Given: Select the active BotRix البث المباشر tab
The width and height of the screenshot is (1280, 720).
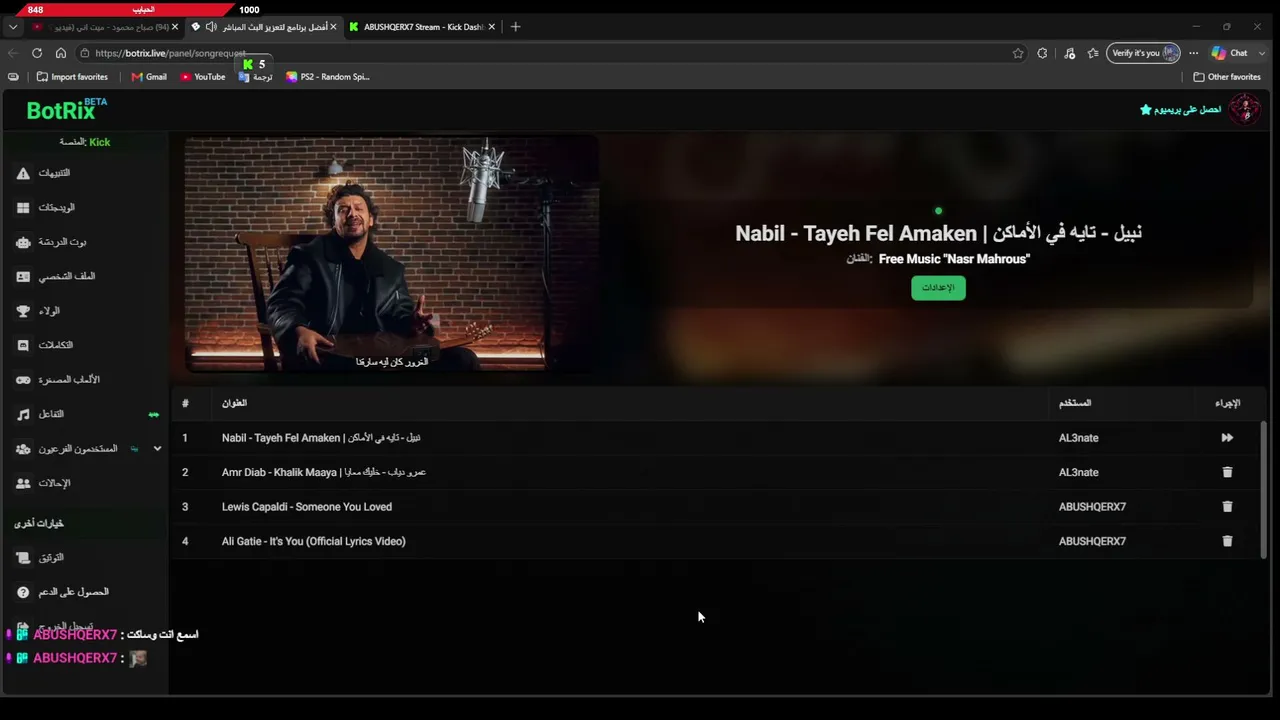Looking at the screenshot, I should (x=264, y=27).
